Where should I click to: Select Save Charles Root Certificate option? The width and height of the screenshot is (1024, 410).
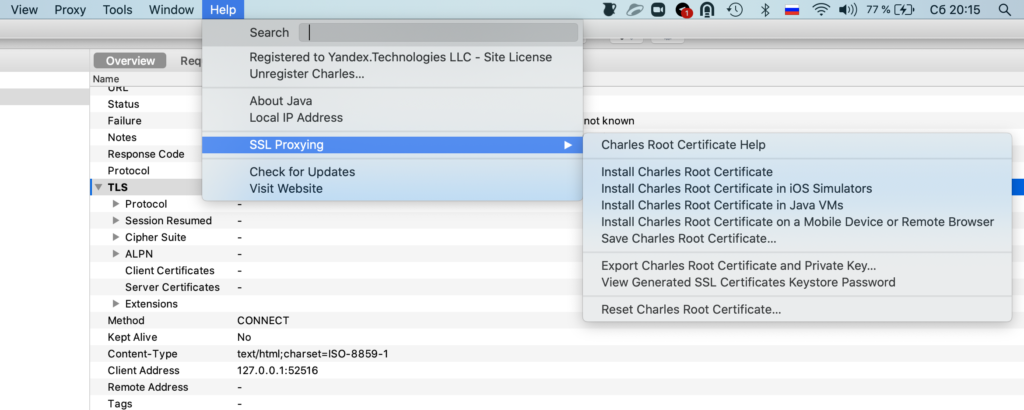click(688, 239)
